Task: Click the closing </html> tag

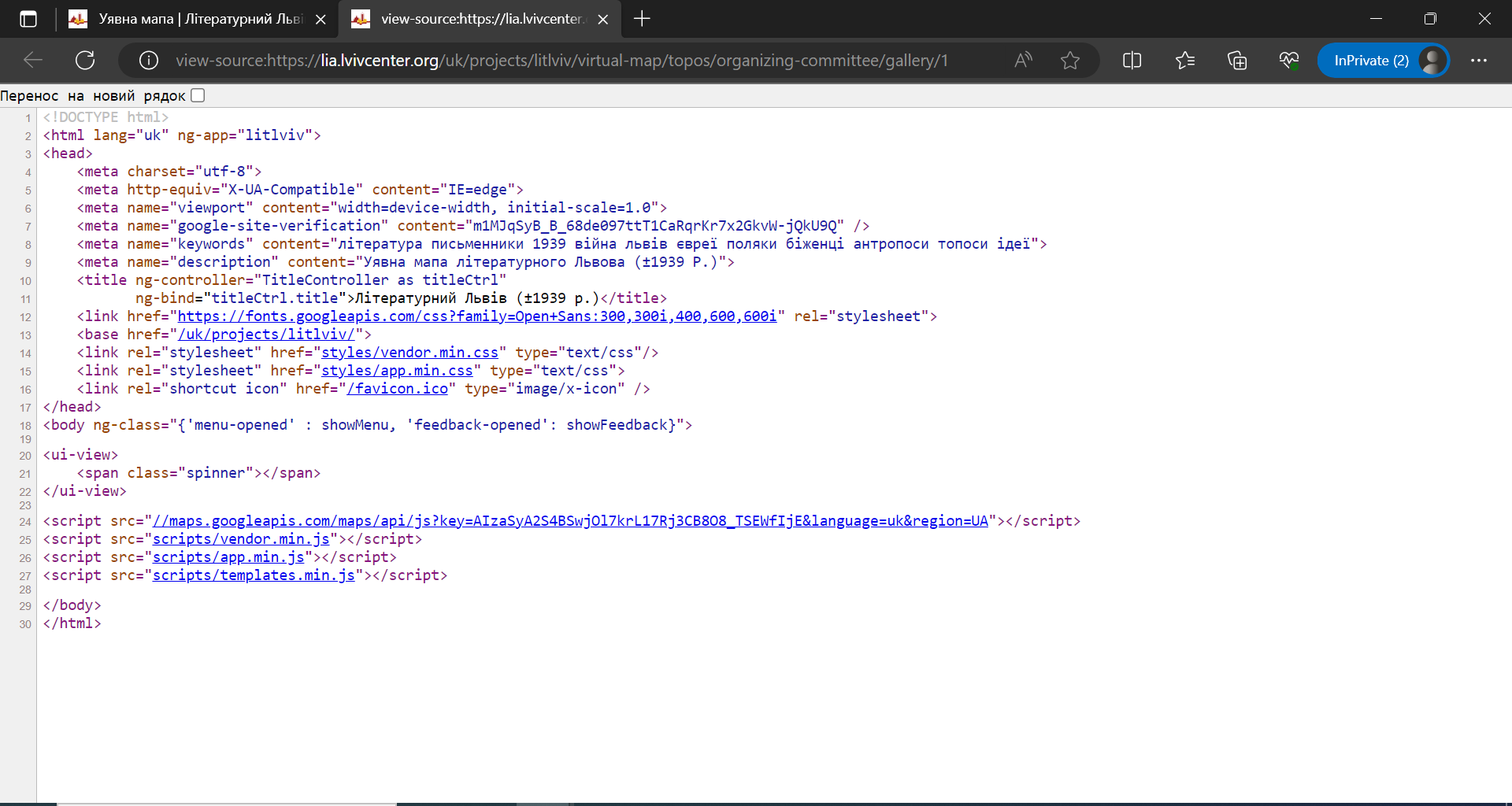Action: [72, 623]
